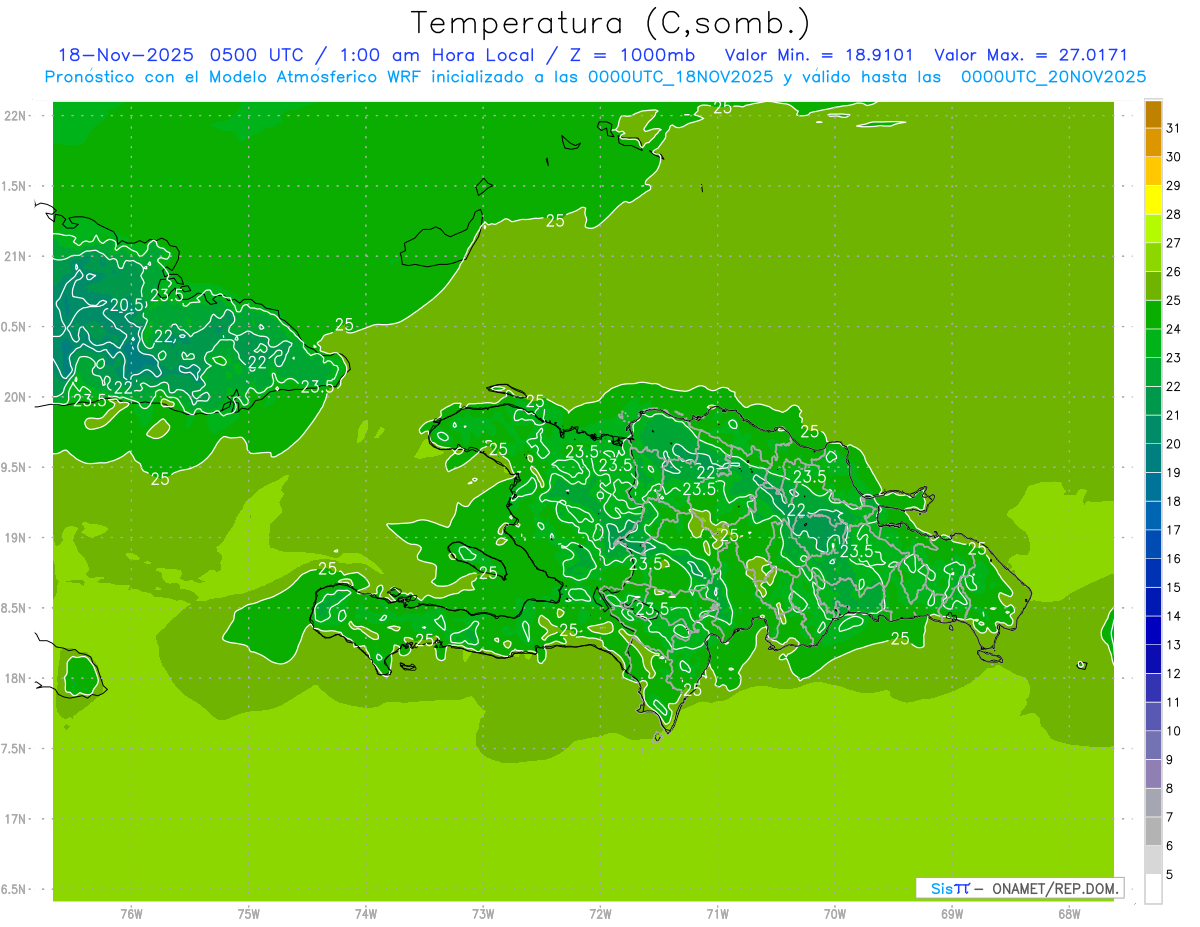Viewport: 1200px width, 927px height.
Task: Pick the green swatch between 24 and 25
Action: pos(1153,315)
